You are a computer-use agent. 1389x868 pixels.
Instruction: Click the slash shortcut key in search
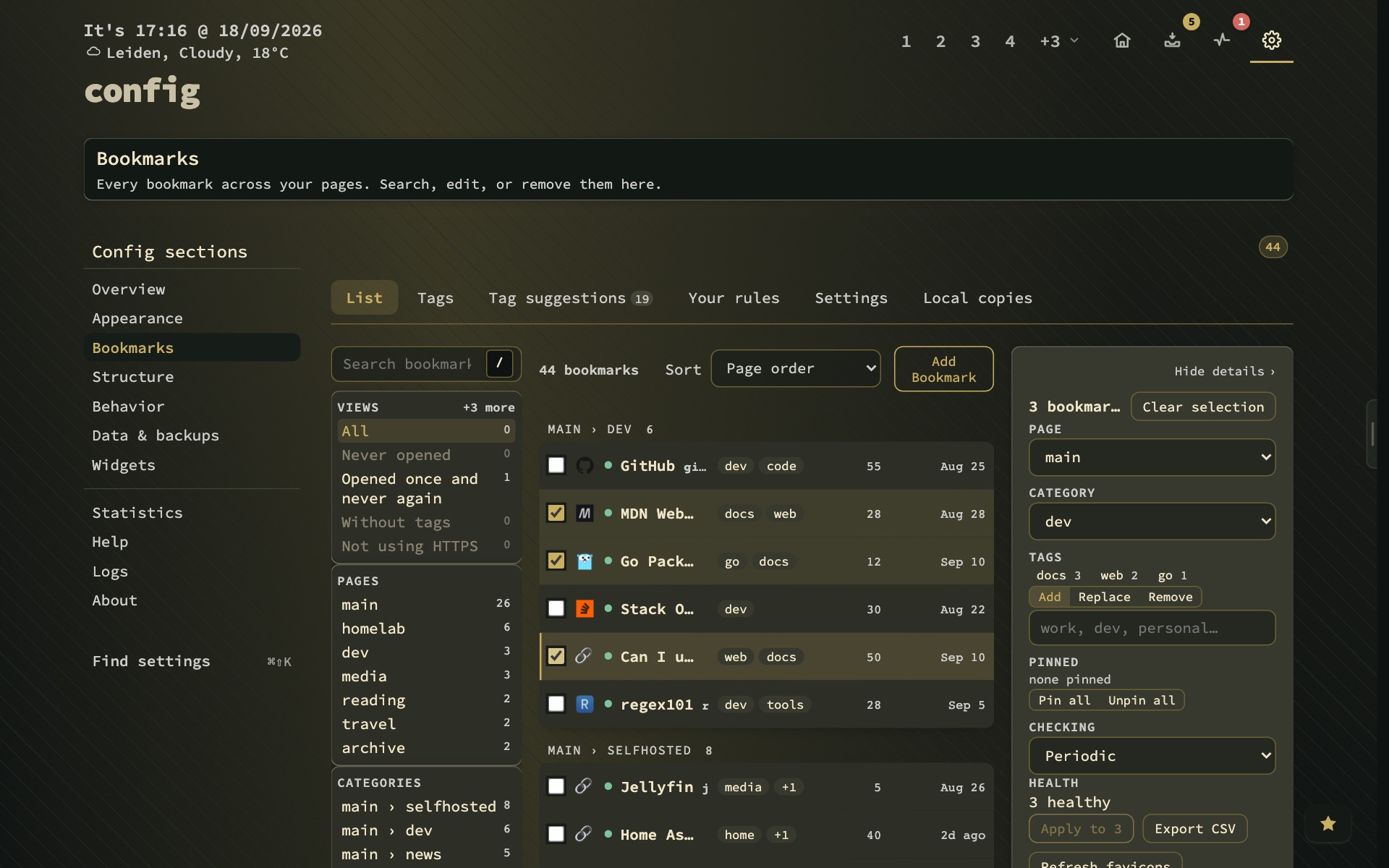point(499,364)
